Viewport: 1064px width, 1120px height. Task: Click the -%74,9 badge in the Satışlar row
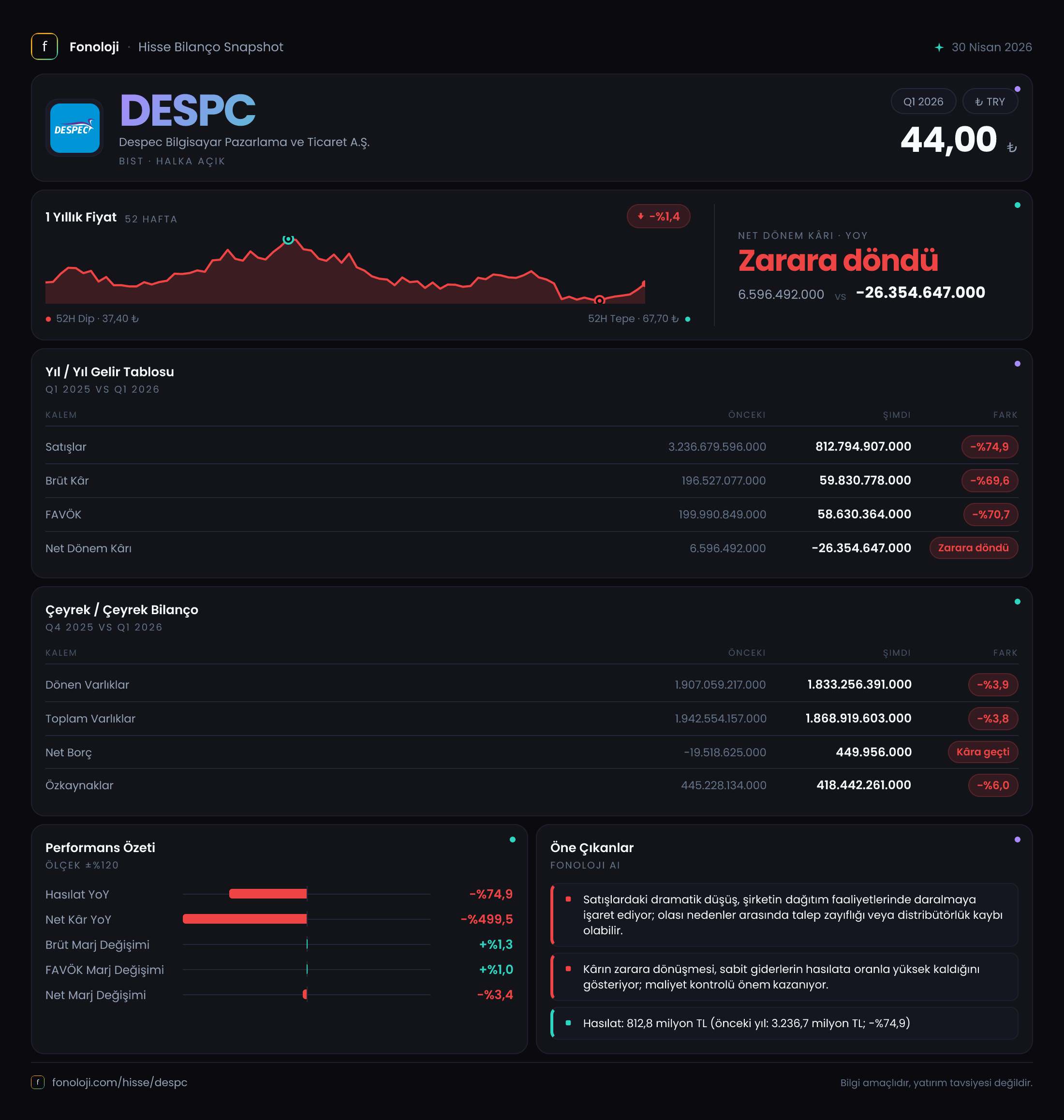pos(989,447)
